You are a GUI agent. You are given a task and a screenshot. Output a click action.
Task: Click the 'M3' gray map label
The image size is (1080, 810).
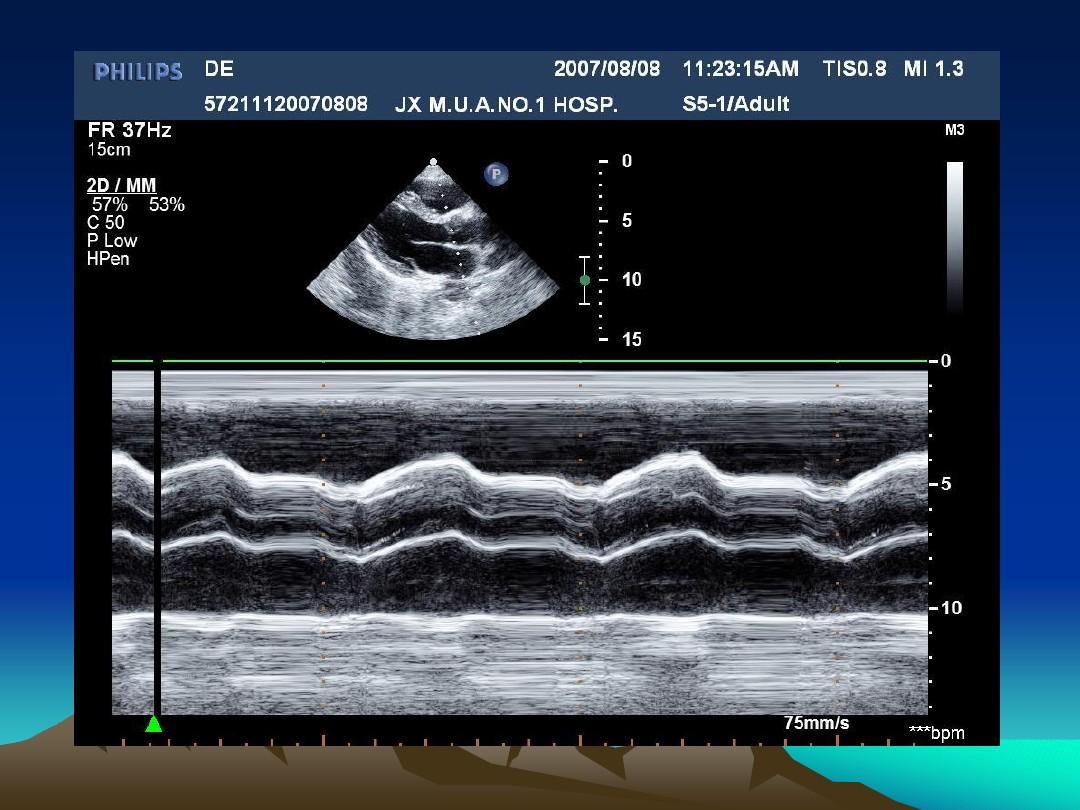955,130
